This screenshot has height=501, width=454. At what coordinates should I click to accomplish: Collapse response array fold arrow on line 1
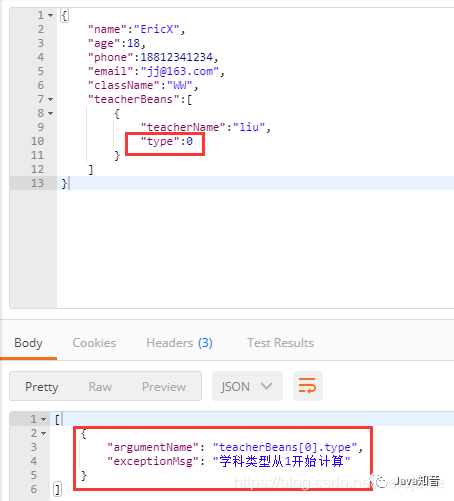(x=44, y=419)
